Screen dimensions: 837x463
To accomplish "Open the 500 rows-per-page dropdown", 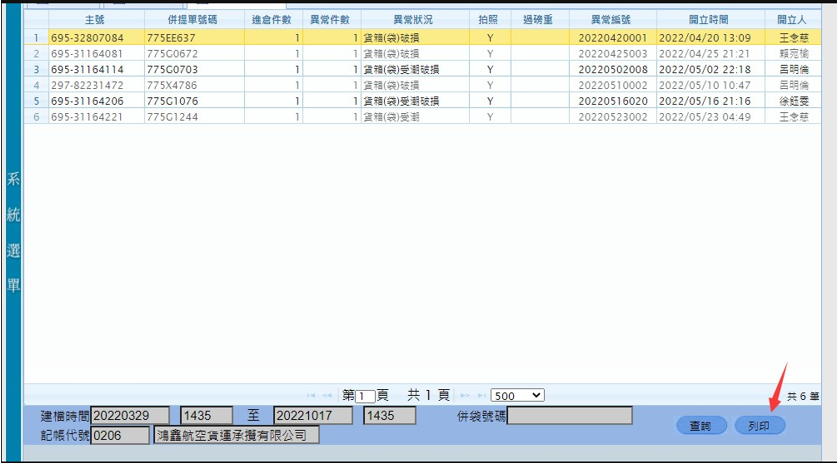I will pos(517,396).
